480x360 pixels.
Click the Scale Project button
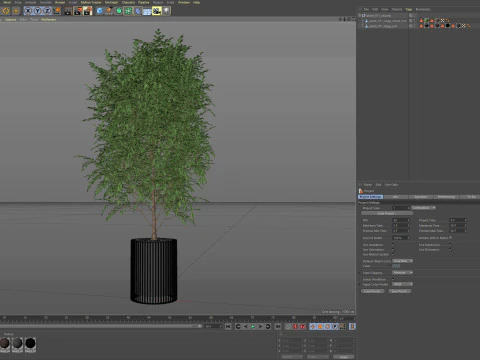(x=387, y=213)
